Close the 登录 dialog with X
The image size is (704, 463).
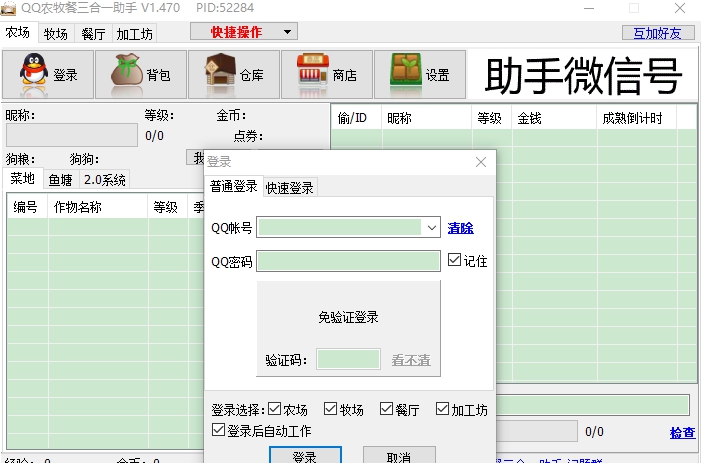(481, 162)
